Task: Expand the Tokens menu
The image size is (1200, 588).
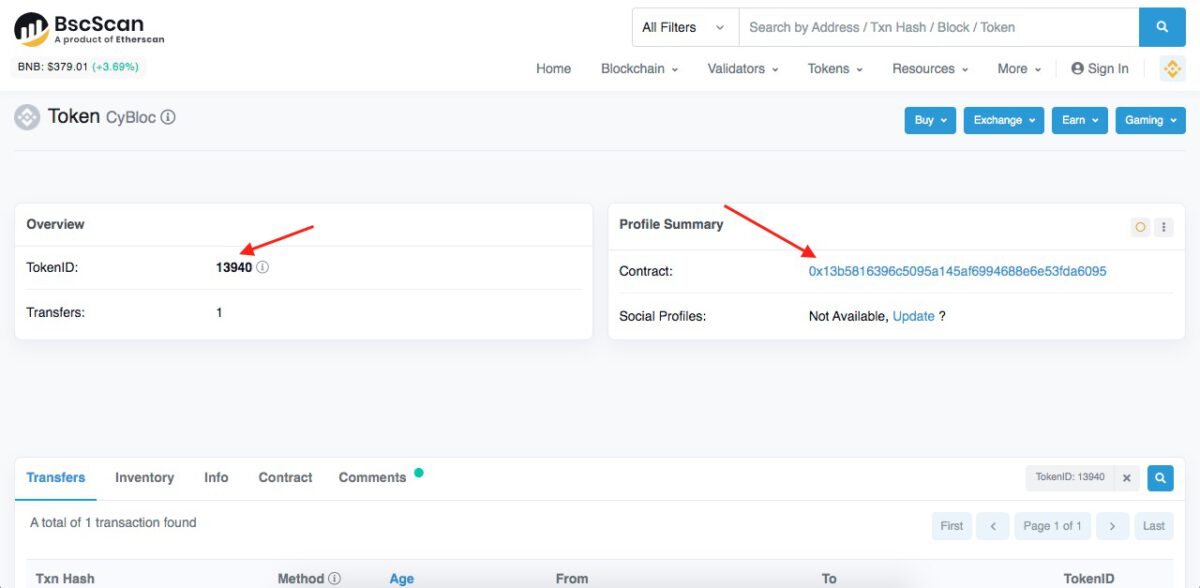Action: click(x=835, y=69)
